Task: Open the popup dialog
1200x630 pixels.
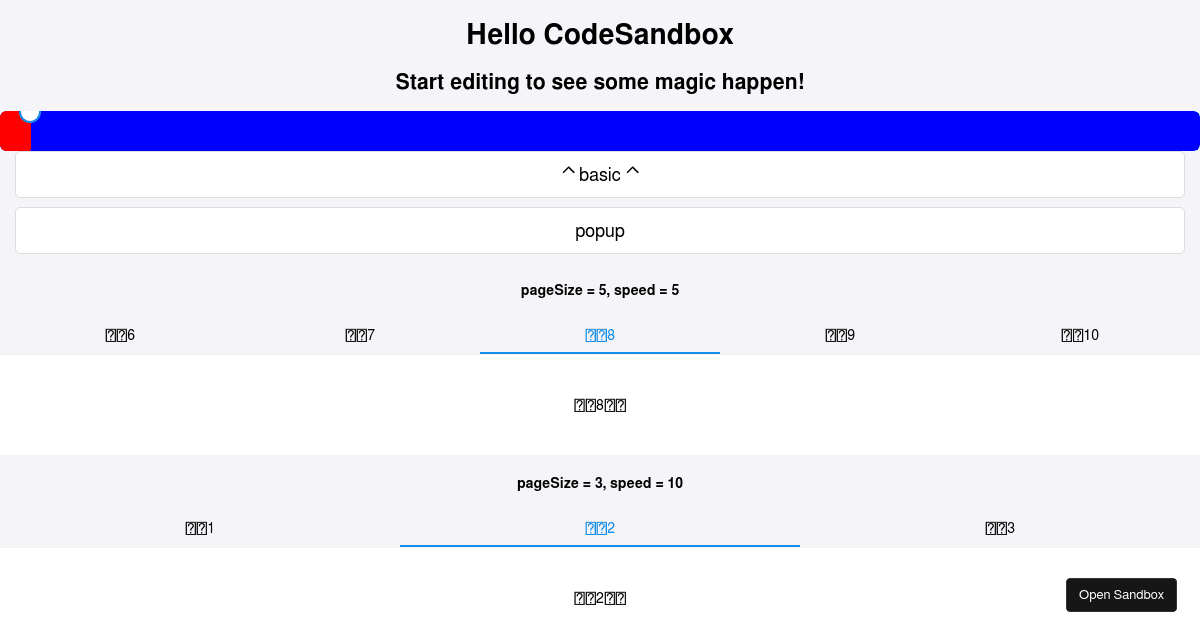Action: (600, 231)
